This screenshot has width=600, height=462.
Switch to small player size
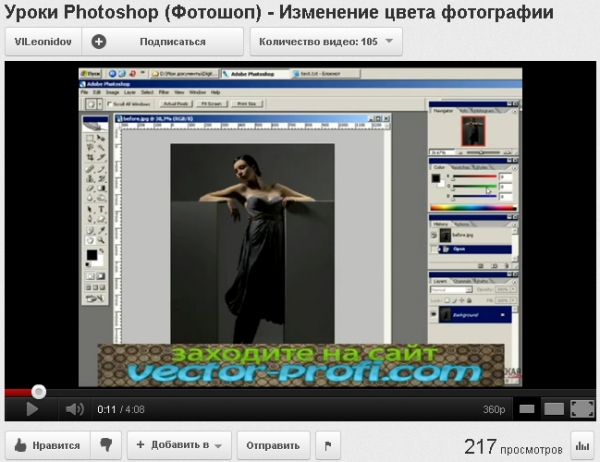click(x=527, y=409)
